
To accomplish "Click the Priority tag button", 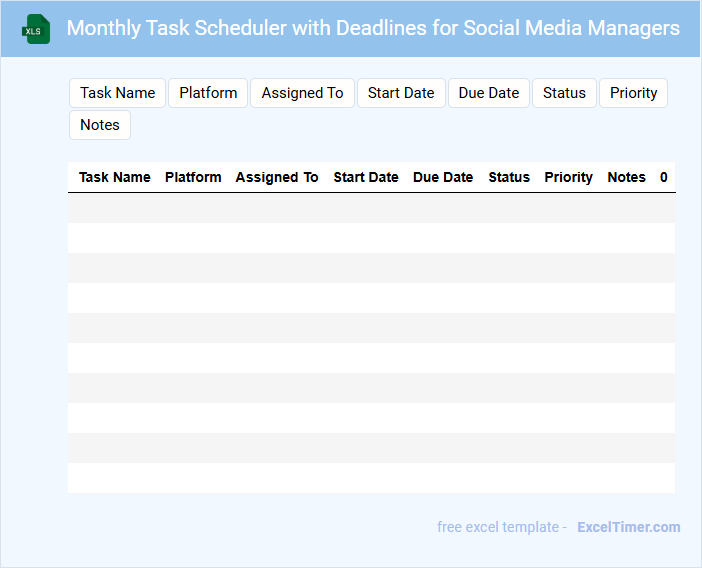I will [x=633, y=93].
